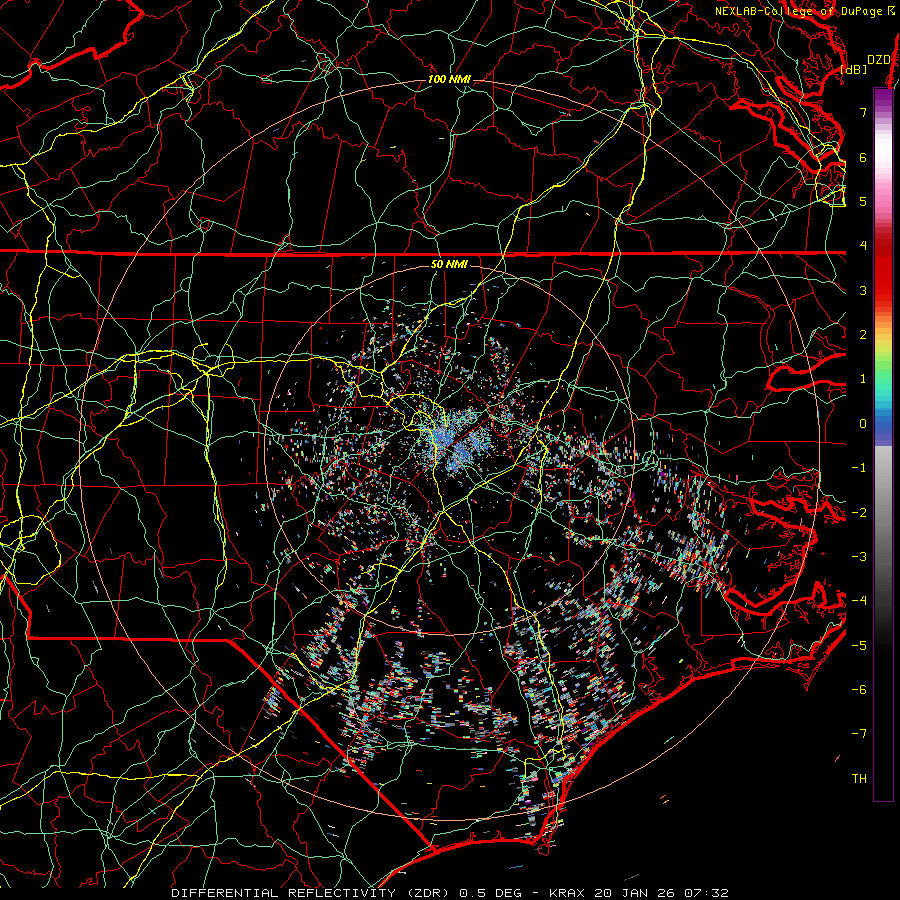This screenshot has width=900, height=900.
Task: Click the 5 value on the color scale
Action: click(x=863, y=201)
